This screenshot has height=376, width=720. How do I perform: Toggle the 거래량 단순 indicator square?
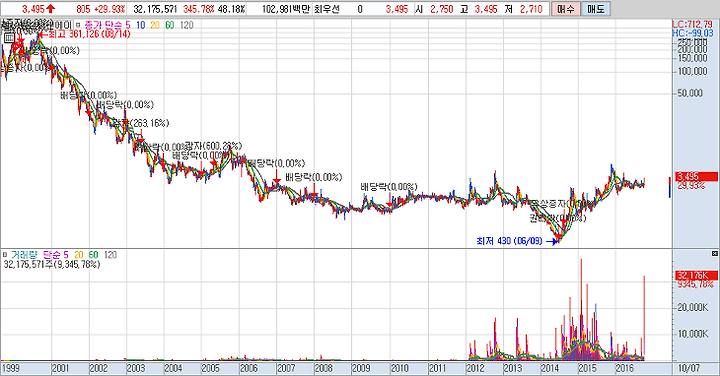pyautogui.click(x=5, y=254)
